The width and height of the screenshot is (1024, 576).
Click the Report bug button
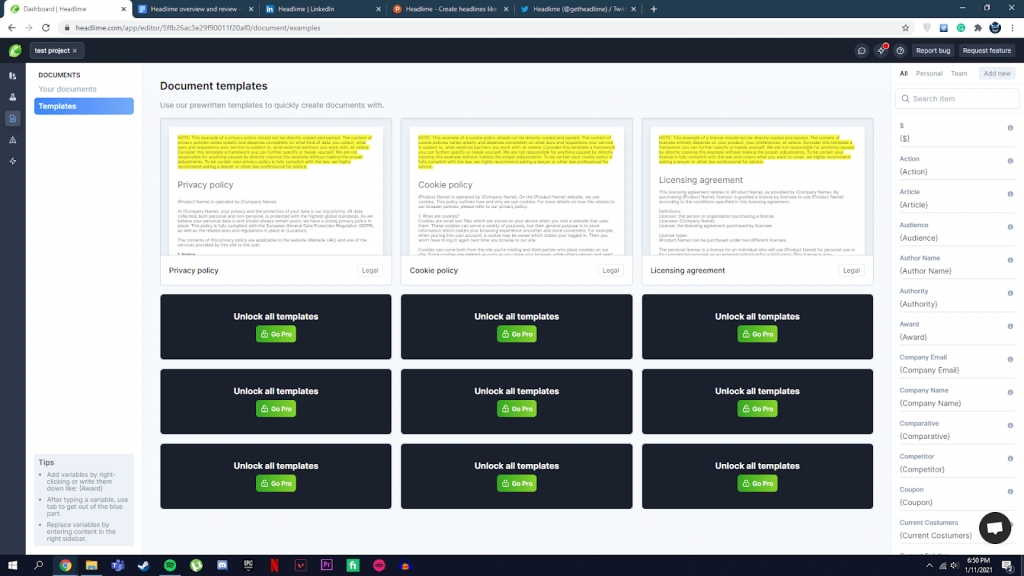point(933,50)
